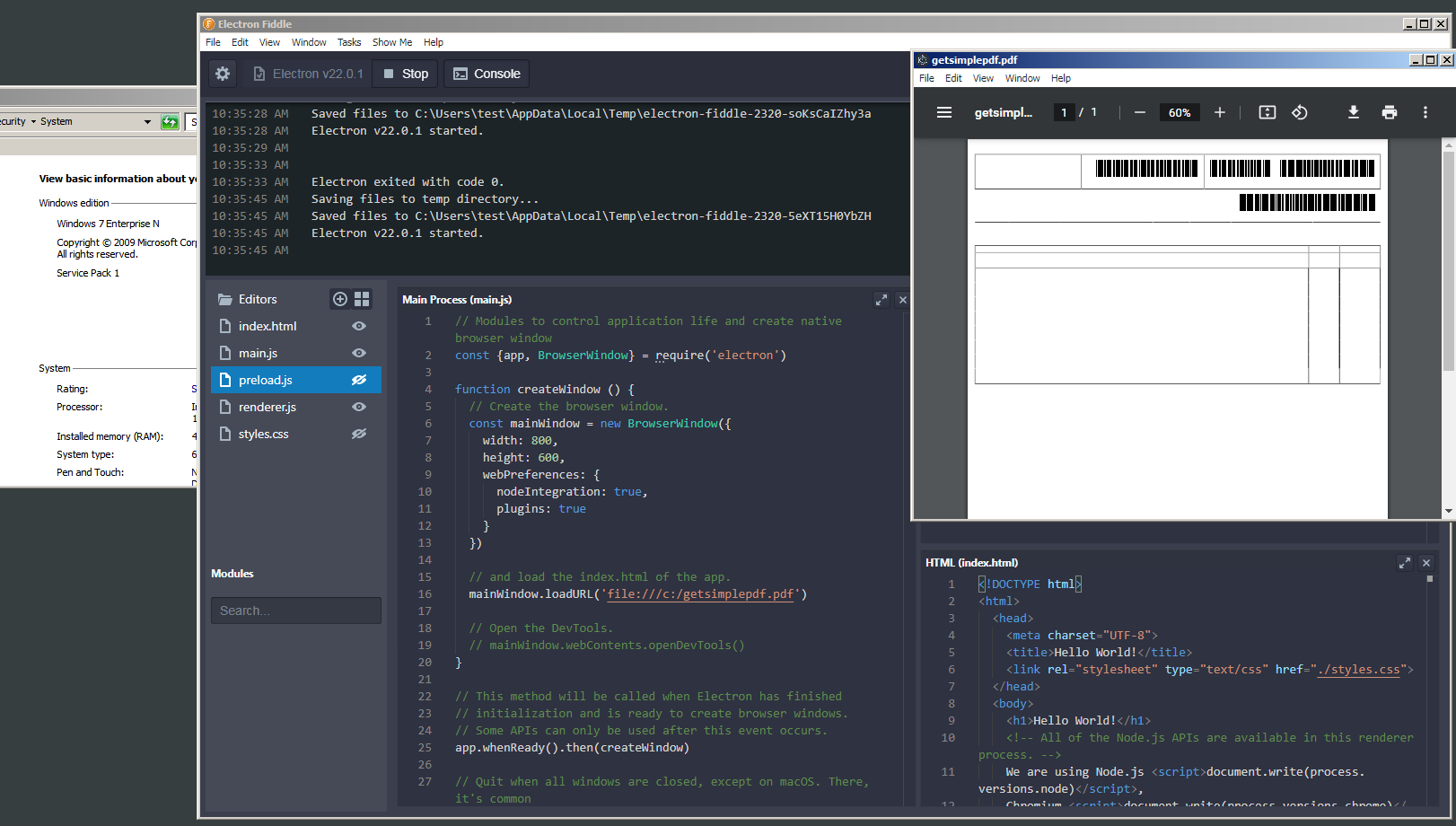Download the PDF getsimplepdf.pdf
Viewport: 1456px width, 826px height.
(1353, 111)
